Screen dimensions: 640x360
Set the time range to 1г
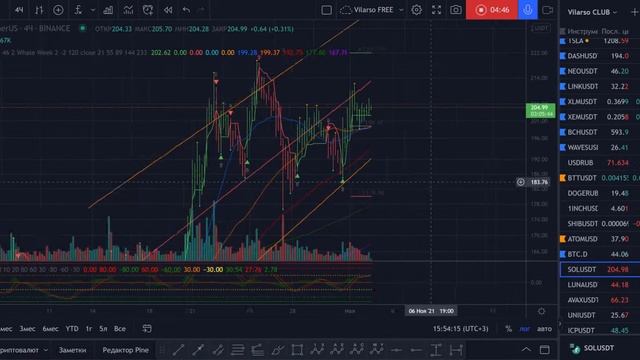pyautogui.click(x=89, y=329)
